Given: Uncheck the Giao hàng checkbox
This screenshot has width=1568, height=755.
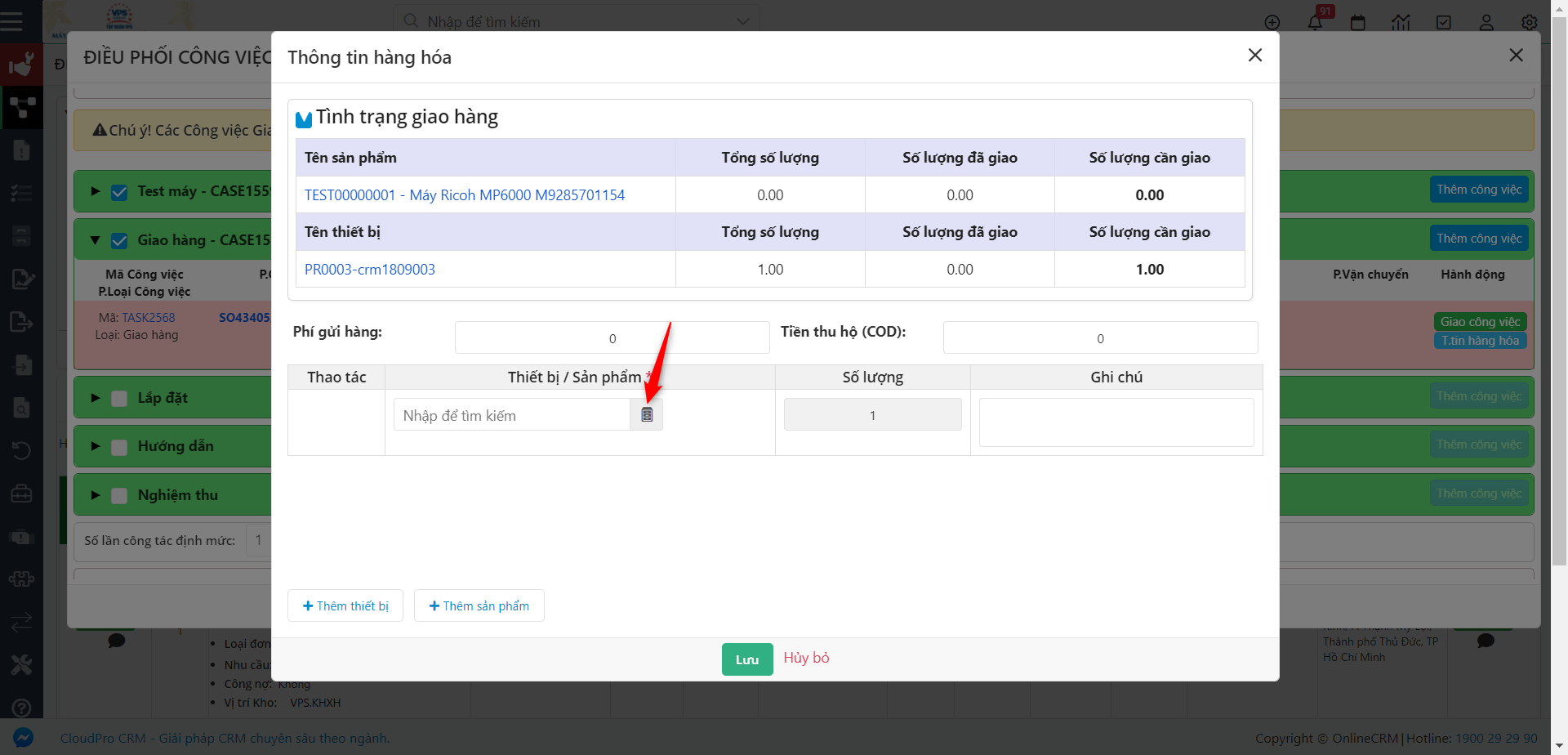Looking at the screenshot, I should tap(119, 241).
